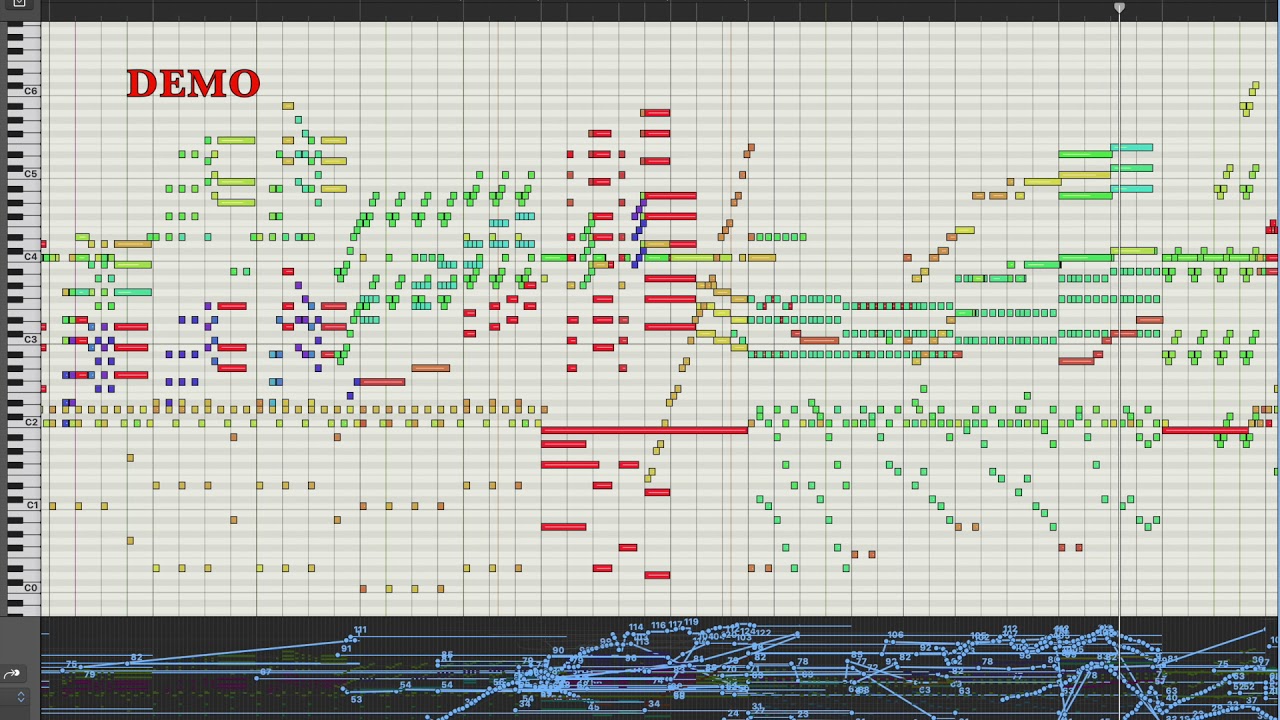Select the long green note right of C5

[1085, 154]
